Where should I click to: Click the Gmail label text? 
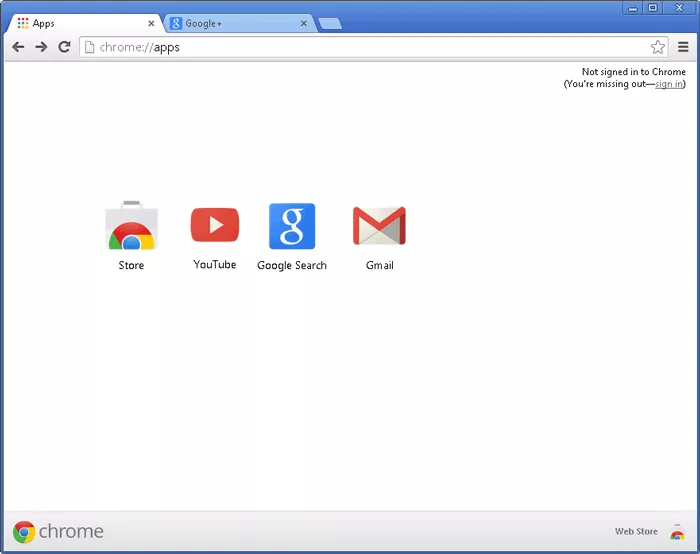click(379, 265)
